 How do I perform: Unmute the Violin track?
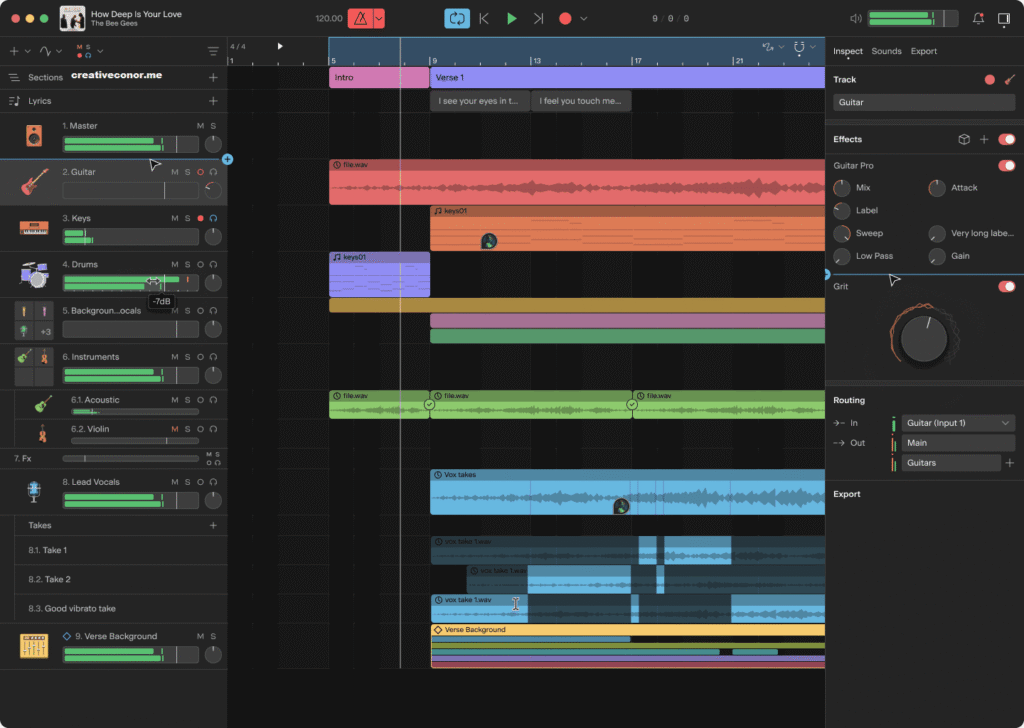(x=174, y=429)
